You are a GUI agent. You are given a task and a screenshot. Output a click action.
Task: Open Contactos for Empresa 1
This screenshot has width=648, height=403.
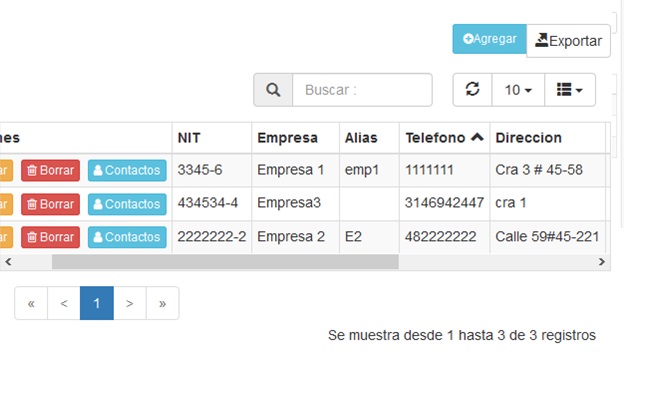[127, 170]
